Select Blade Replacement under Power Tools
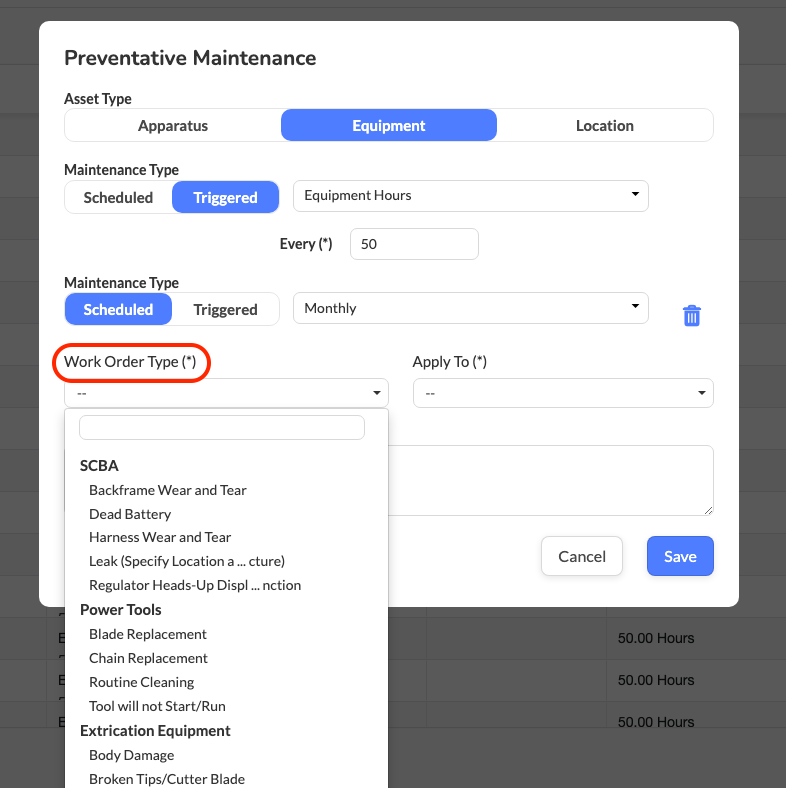 [148, 634]
